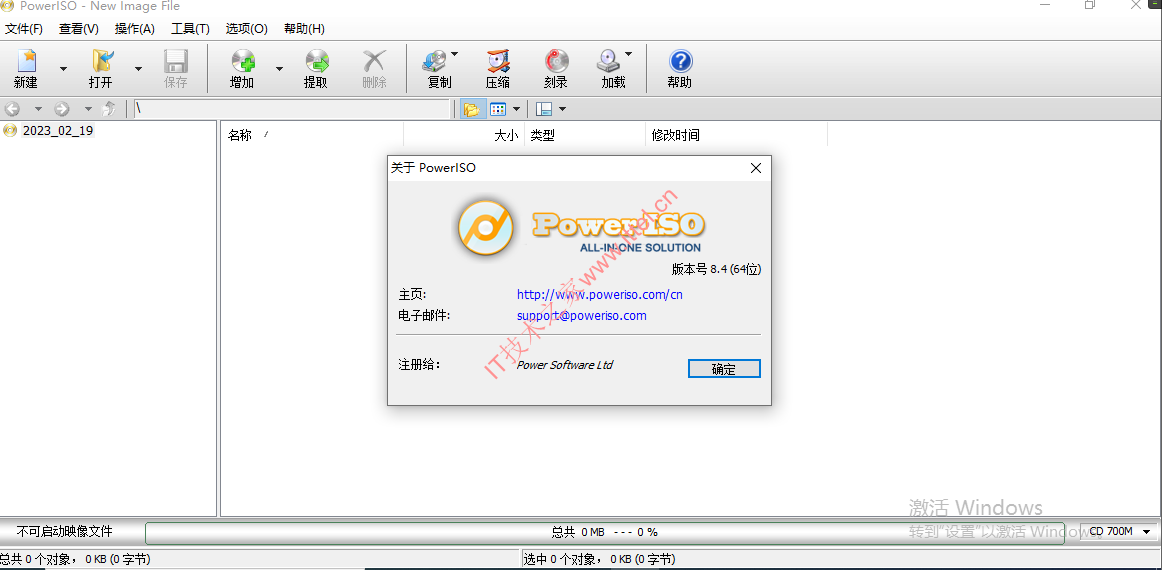Viewport: 1162px width, 570px height.
Task: Click the Up one level icon
Action: click(x=110, y=109)
